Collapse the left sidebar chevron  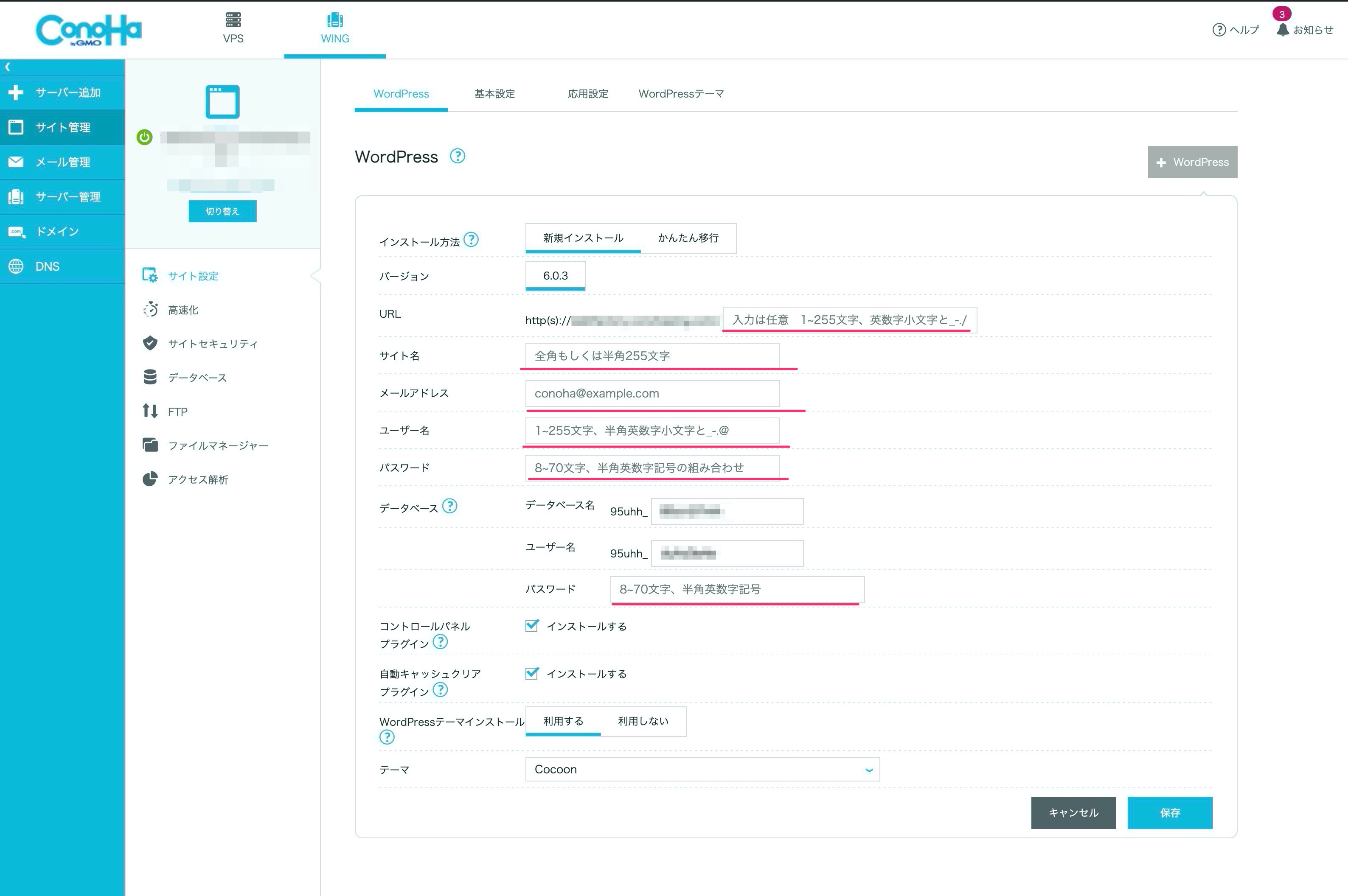8,67
